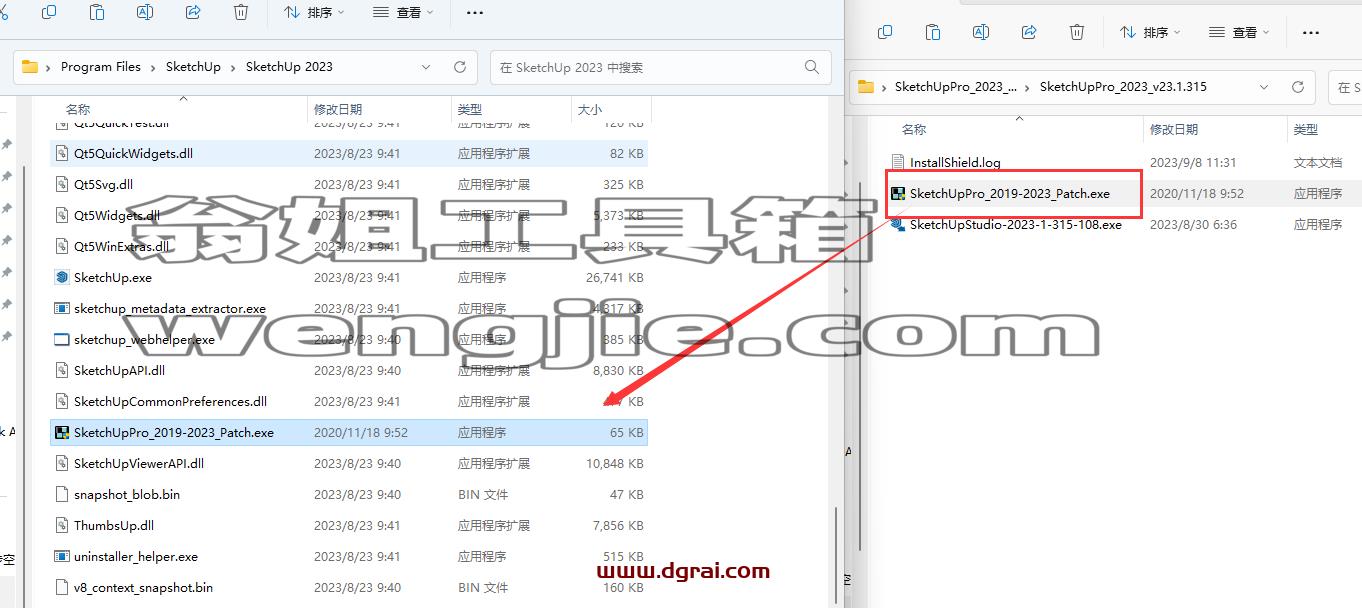Click share icon in left window toolbar
Viewport: 1362px width, 608px height.
[193, 12]
